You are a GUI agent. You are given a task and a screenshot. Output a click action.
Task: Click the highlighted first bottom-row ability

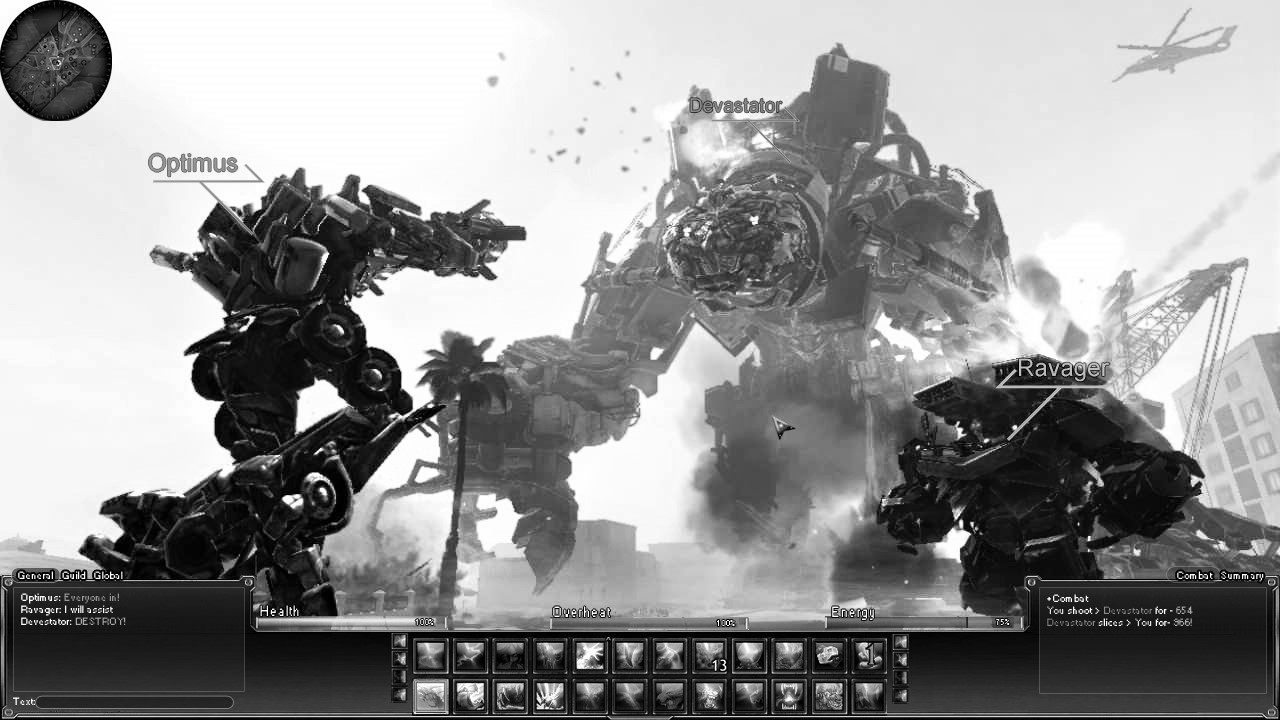tap(431, 696)
